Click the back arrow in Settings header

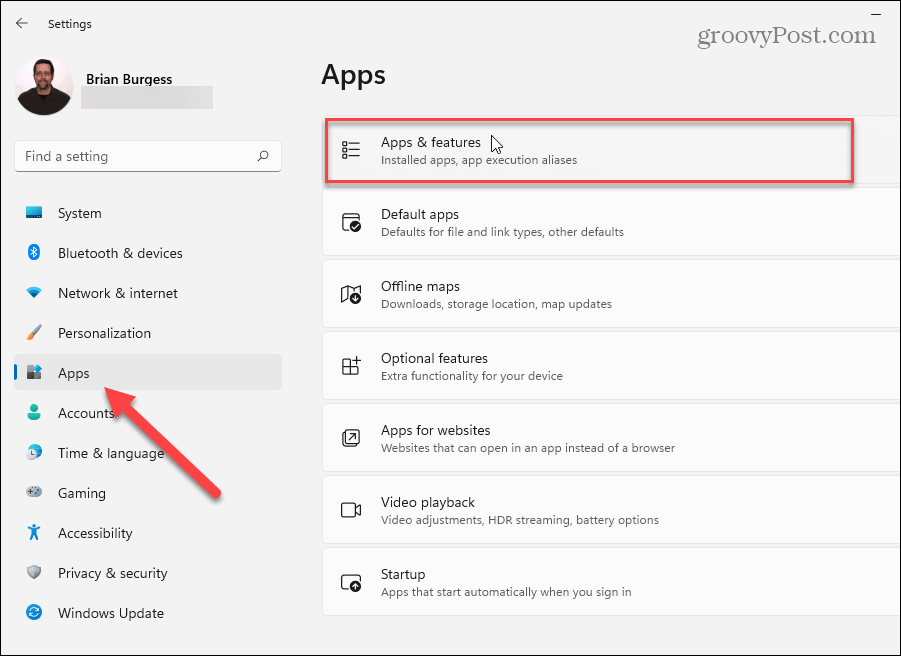click(x=22, y=23)
